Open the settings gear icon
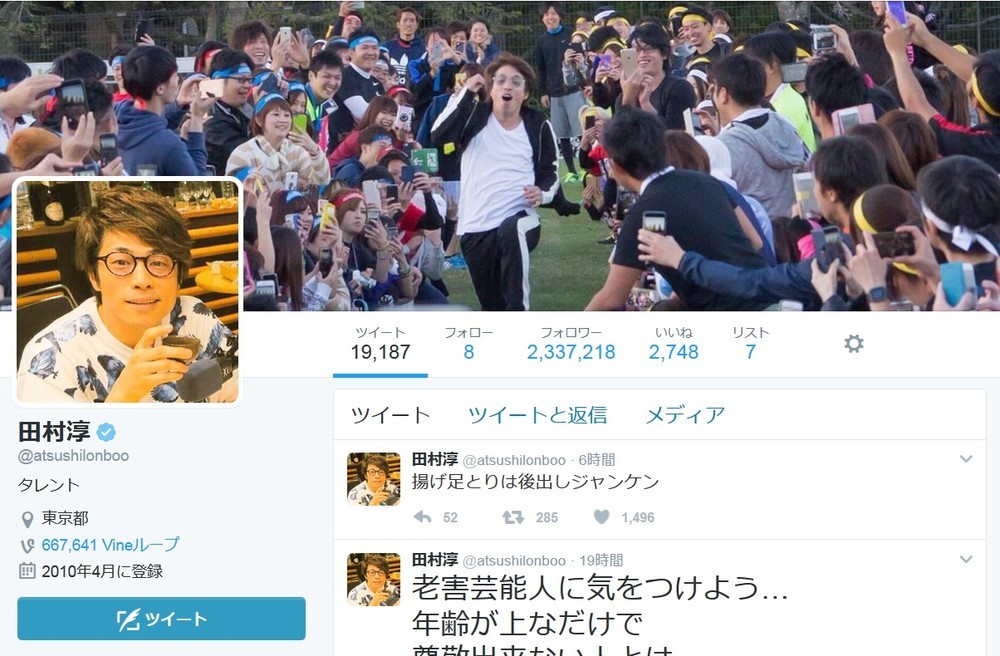Image resolution: width=1000 pixels, height=656 pixels. (853, 344)
